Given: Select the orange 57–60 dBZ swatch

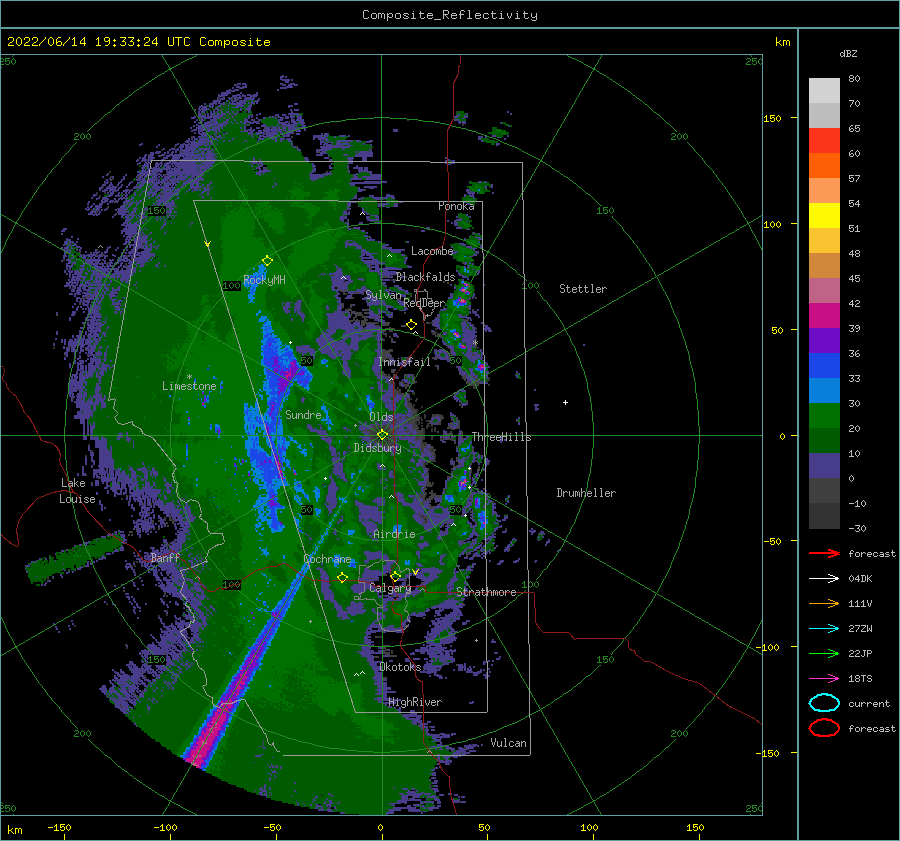Looking at the screenshot, I should 824,166.
